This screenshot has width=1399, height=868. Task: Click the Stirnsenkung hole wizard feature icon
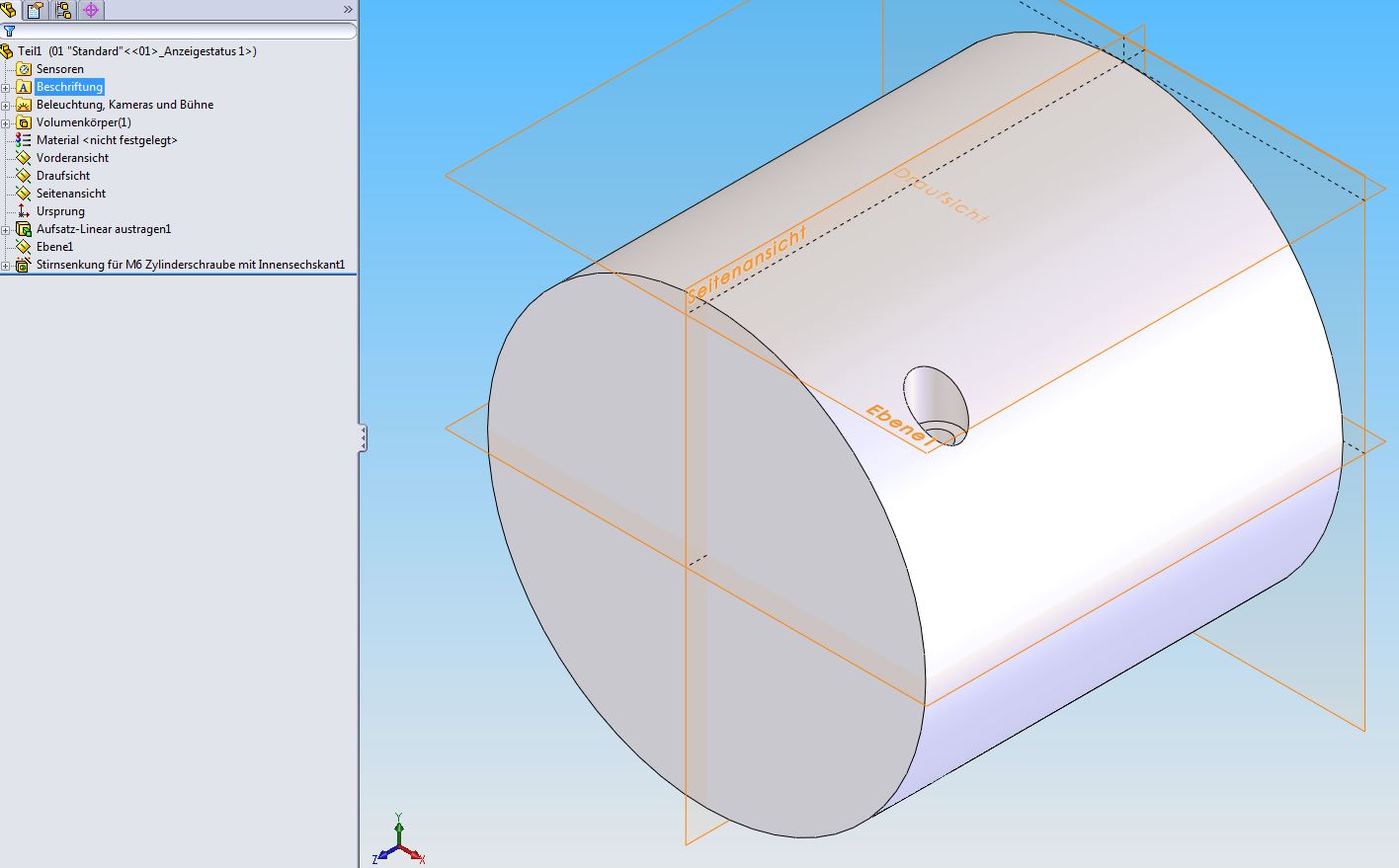[x=24, y=265]
